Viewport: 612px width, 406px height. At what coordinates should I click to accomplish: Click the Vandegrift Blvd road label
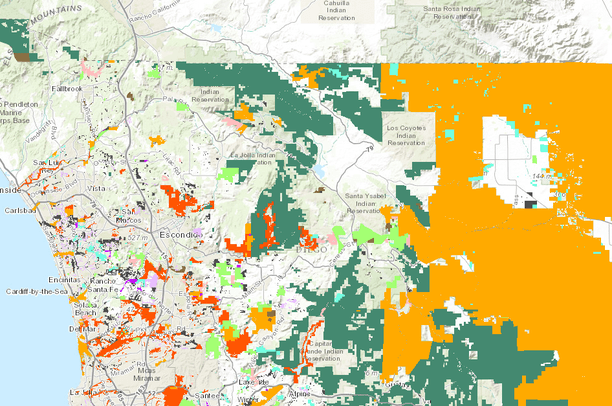tap(40, 132)
